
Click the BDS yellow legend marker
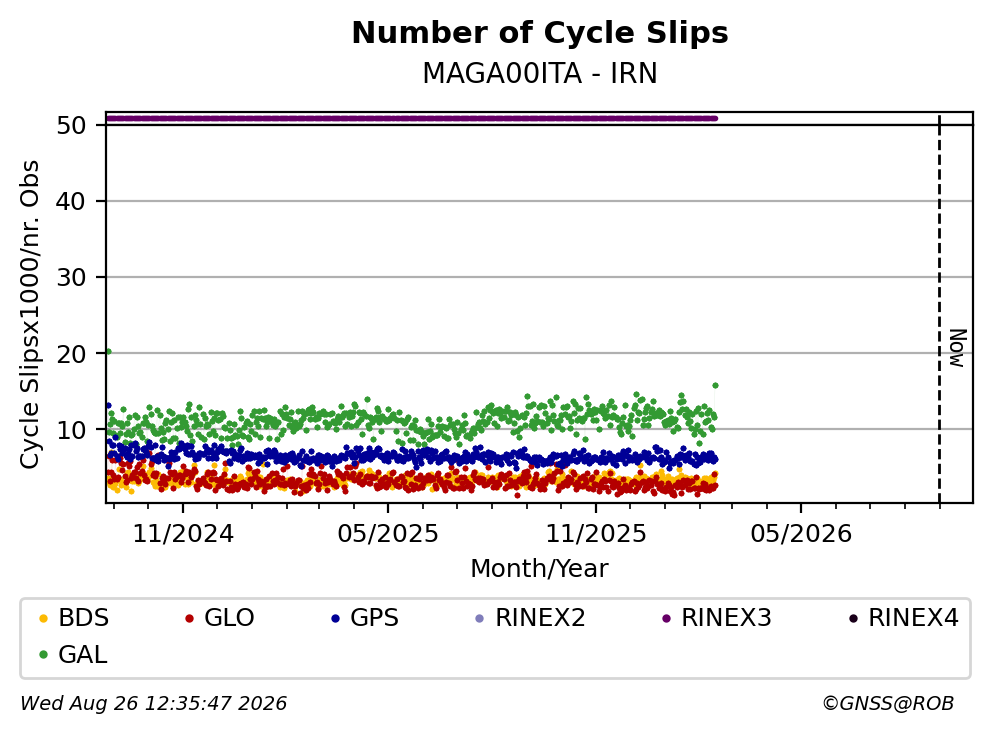coord(43,618)
